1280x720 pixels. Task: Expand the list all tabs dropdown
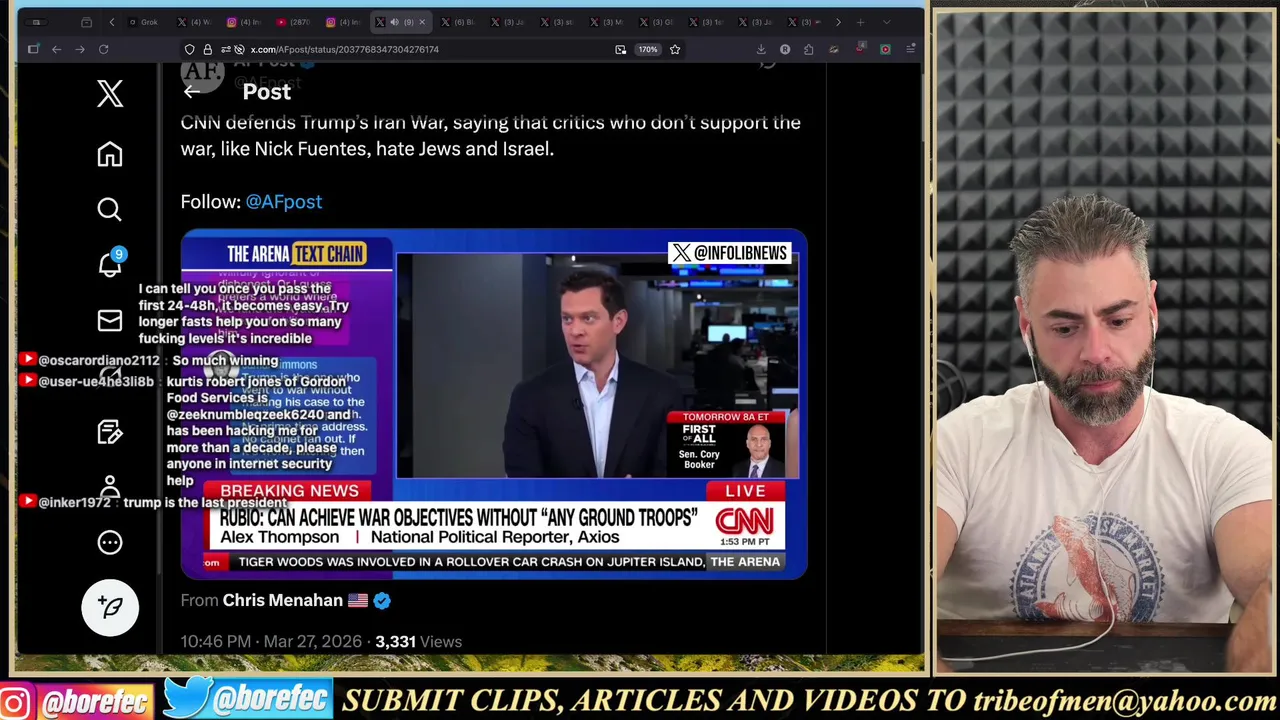(x=886, y=22)
